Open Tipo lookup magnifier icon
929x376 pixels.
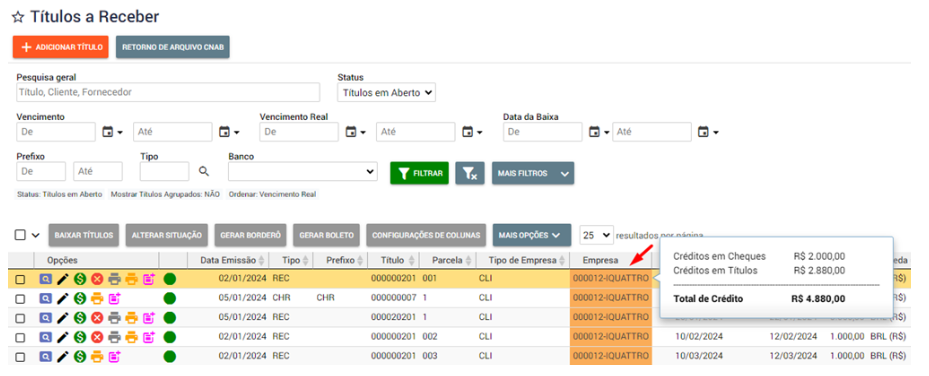point(204,172)
